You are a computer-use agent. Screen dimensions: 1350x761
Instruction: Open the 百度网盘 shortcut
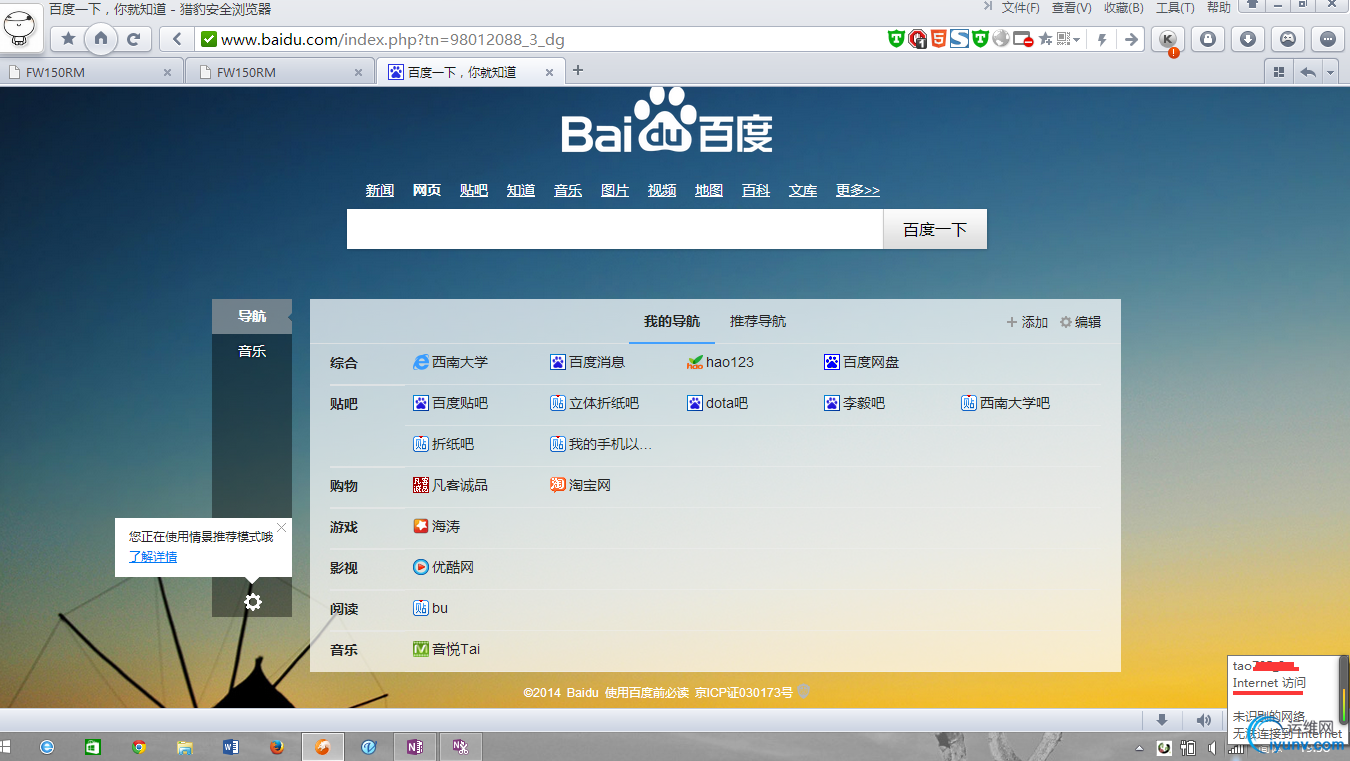(x=861, y=362)
